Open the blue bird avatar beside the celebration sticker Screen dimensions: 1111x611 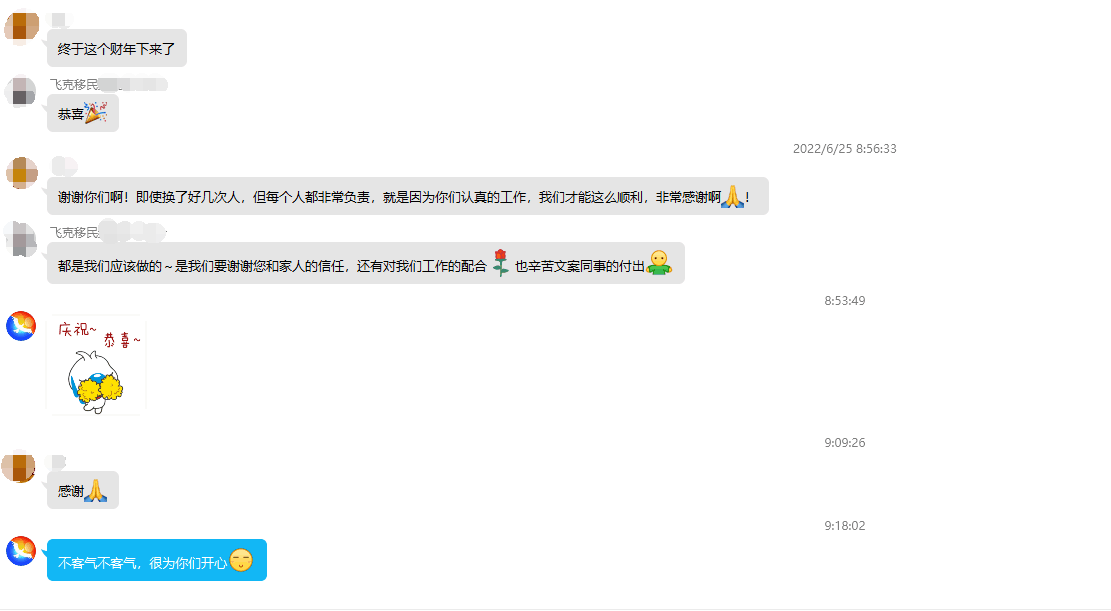pos(21,325)
